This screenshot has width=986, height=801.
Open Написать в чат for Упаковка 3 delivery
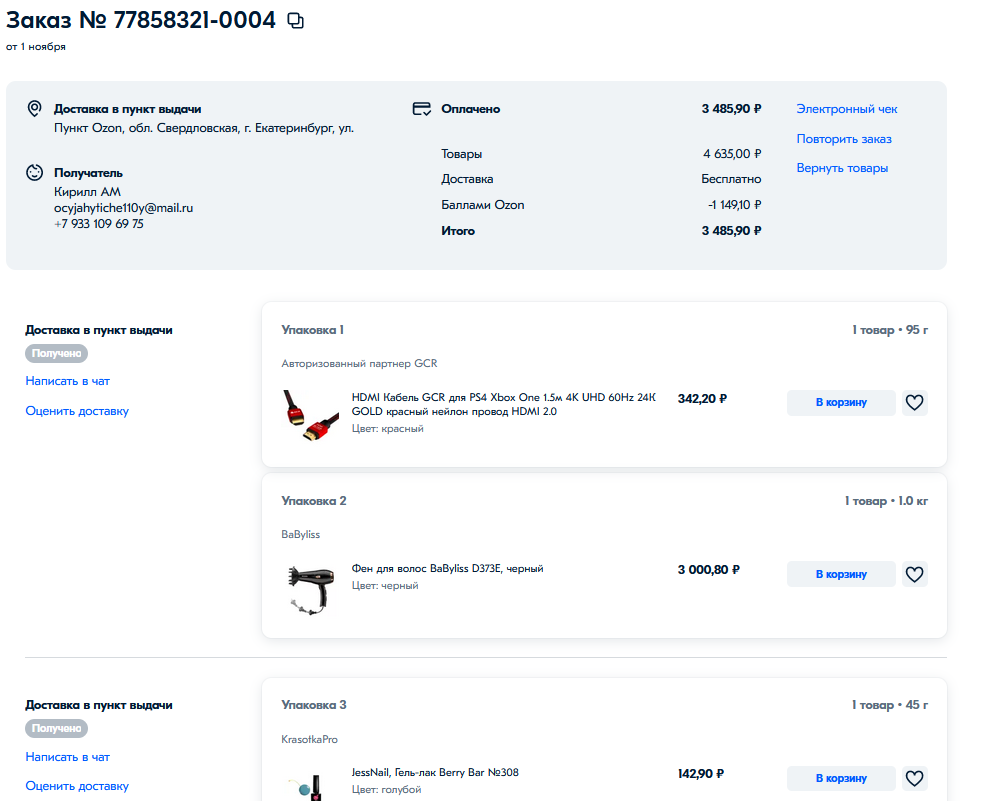pos(67,757)
